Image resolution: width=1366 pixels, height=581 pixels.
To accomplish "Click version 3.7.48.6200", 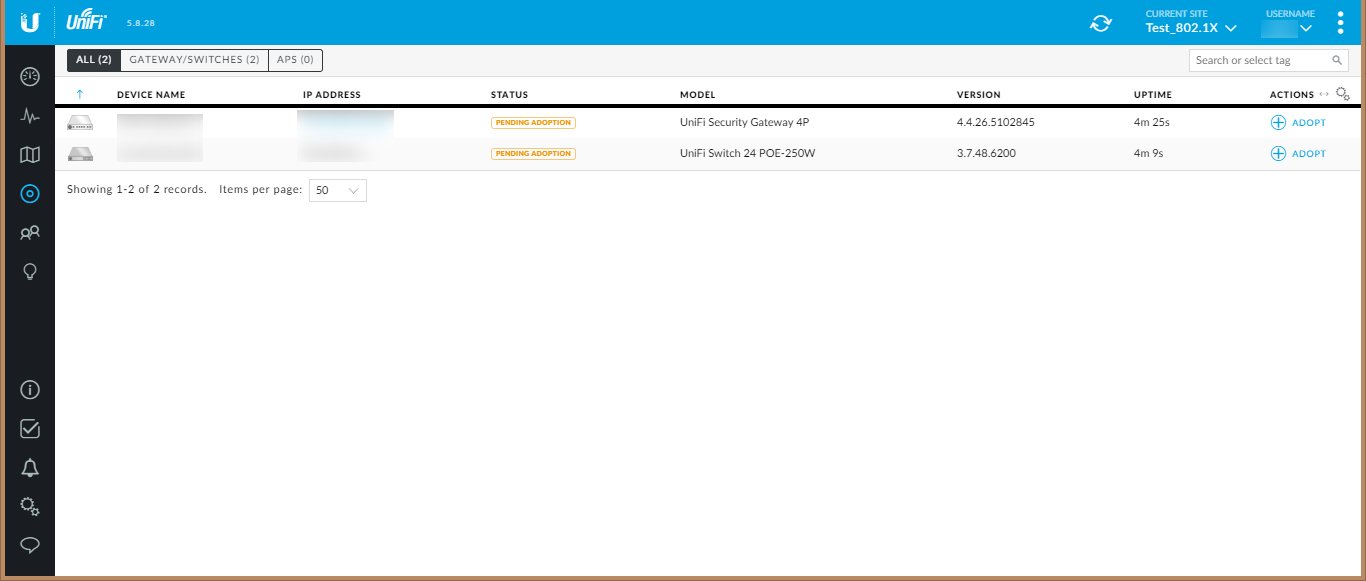I will click(986, 154).
